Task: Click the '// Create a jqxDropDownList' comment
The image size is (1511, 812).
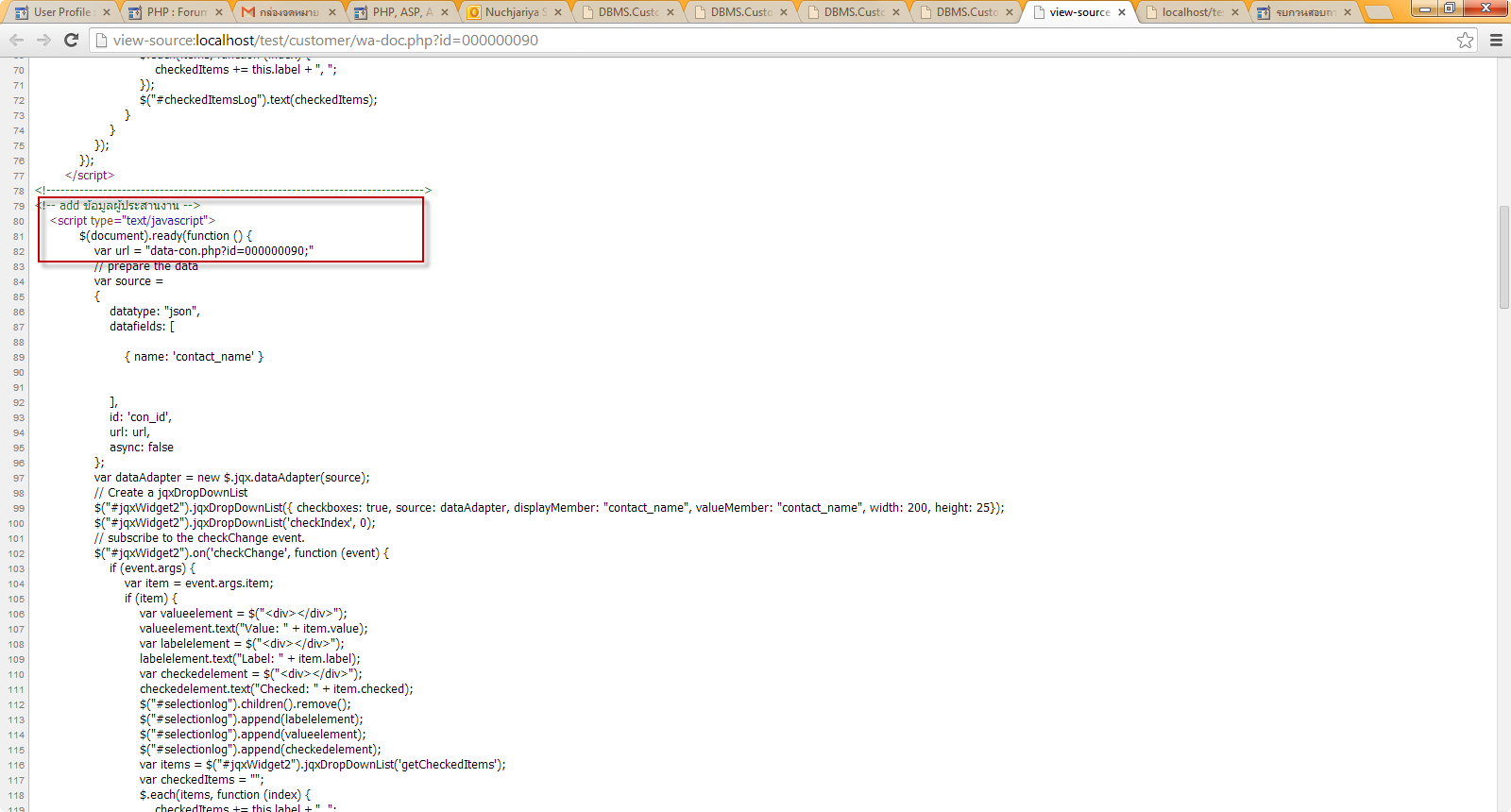Action: (x=171, y=493)
